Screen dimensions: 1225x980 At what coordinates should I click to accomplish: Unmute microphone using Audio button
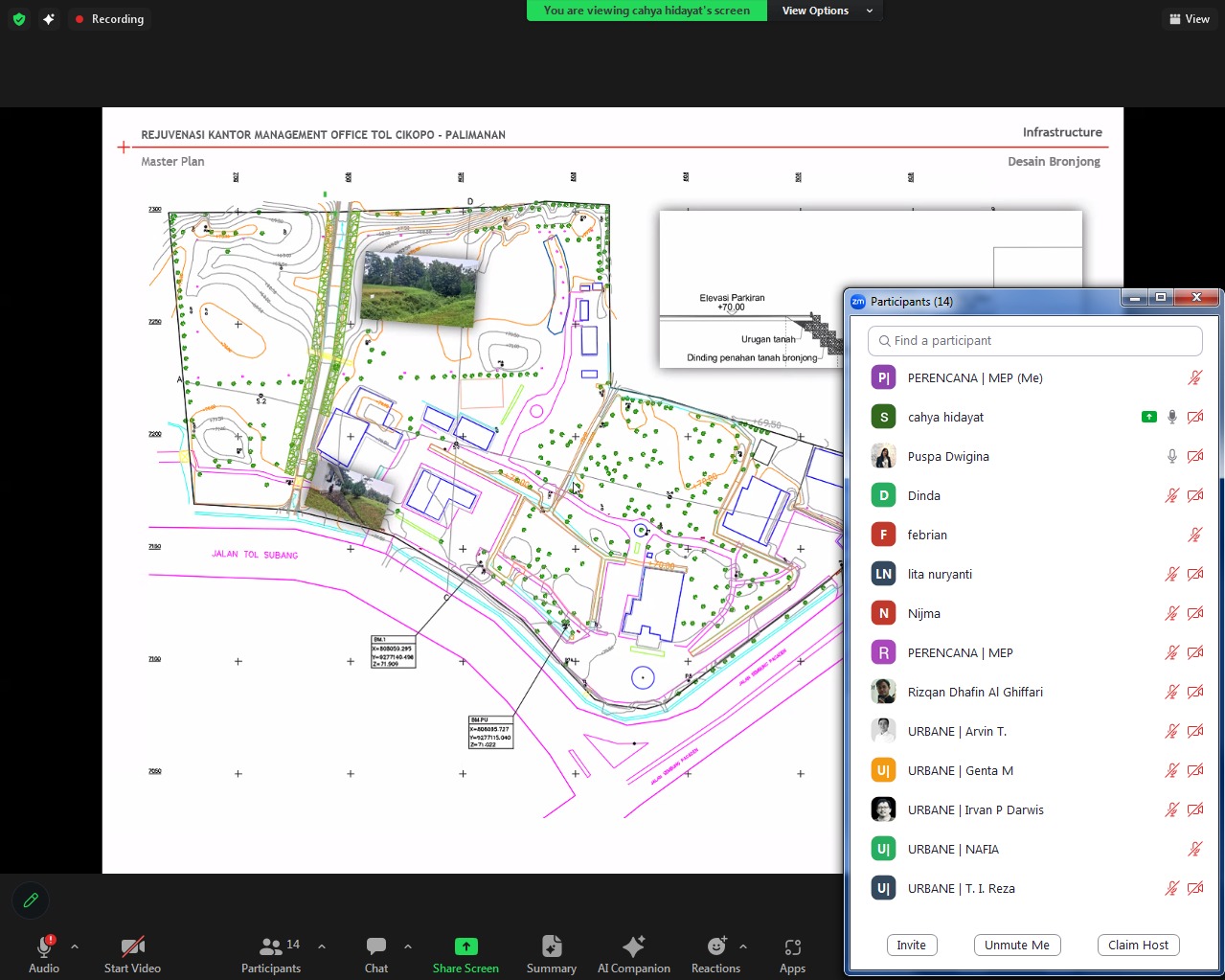pyautogui.click(x=44, y=946)
